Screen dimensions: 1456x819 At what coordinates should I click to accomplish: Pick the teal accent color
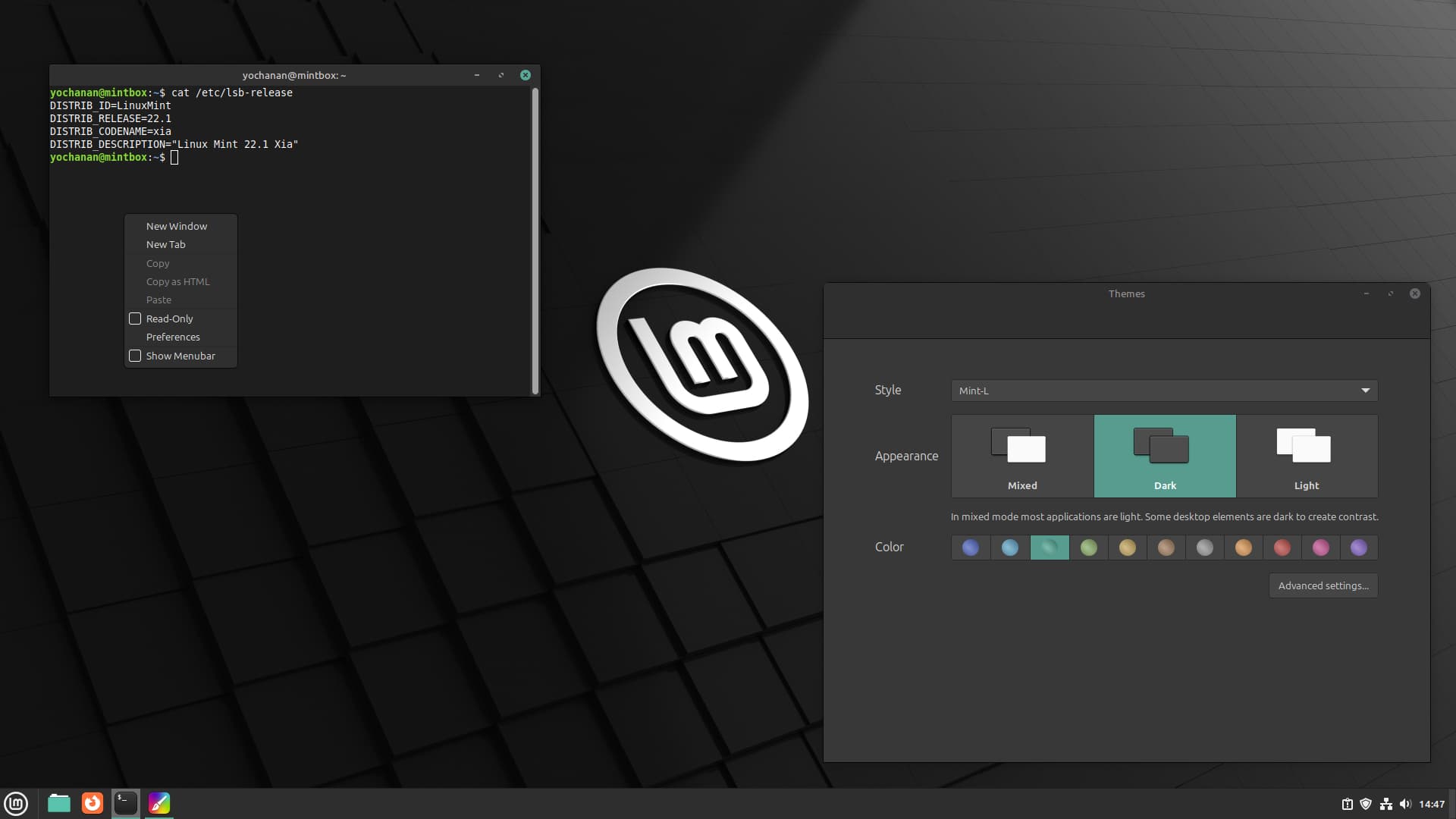click(1050, 548)
